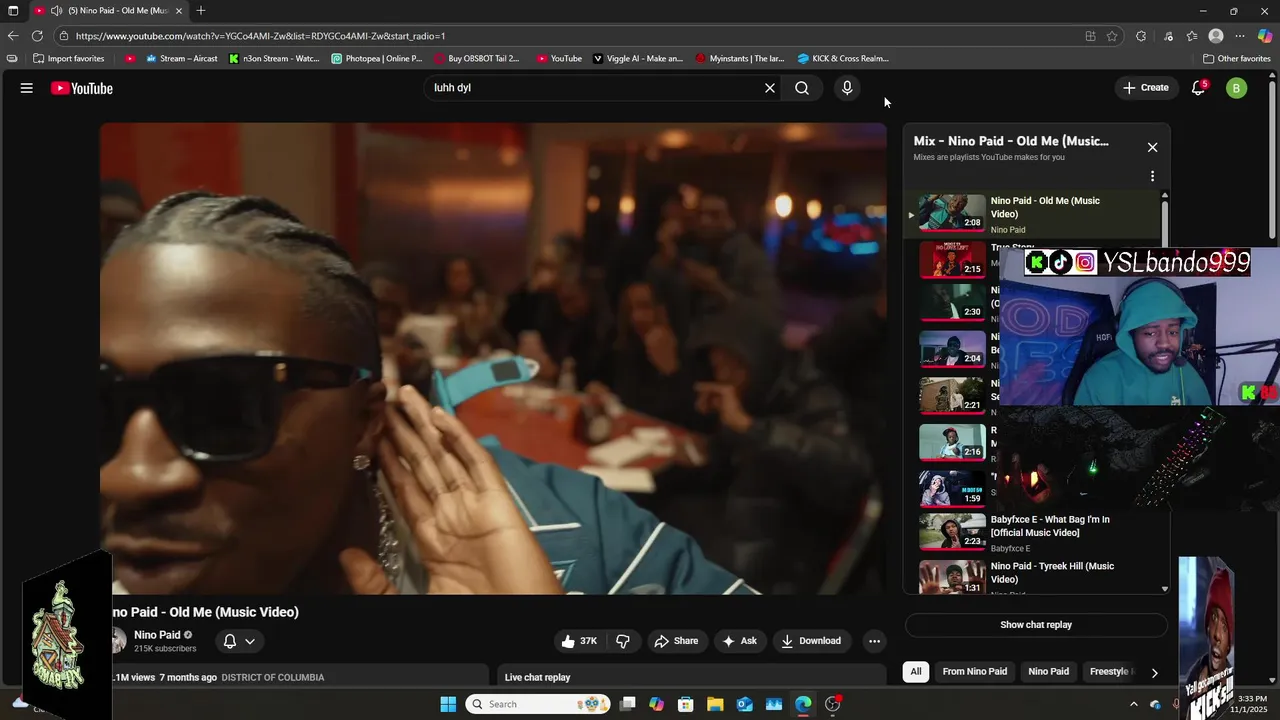Open Other favorites folder
This screenshot has height=720, width=1280.
[1237, 59]
